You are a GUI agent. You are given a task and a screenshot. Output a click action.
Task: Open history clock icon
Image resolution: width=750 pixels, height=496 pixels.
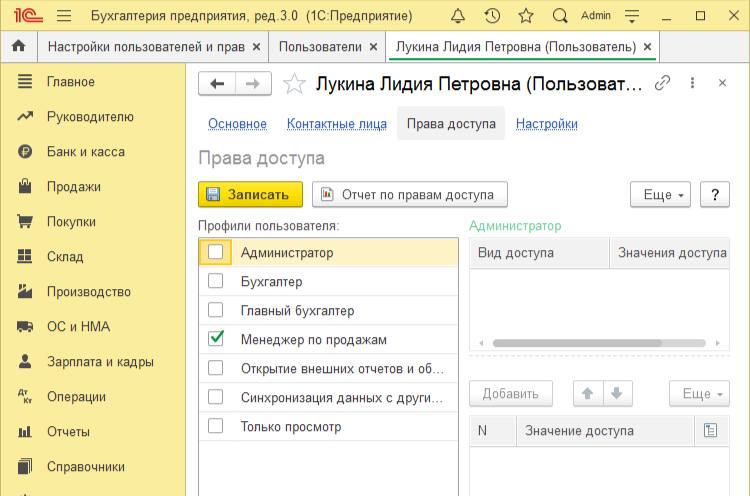click(492, 16)
